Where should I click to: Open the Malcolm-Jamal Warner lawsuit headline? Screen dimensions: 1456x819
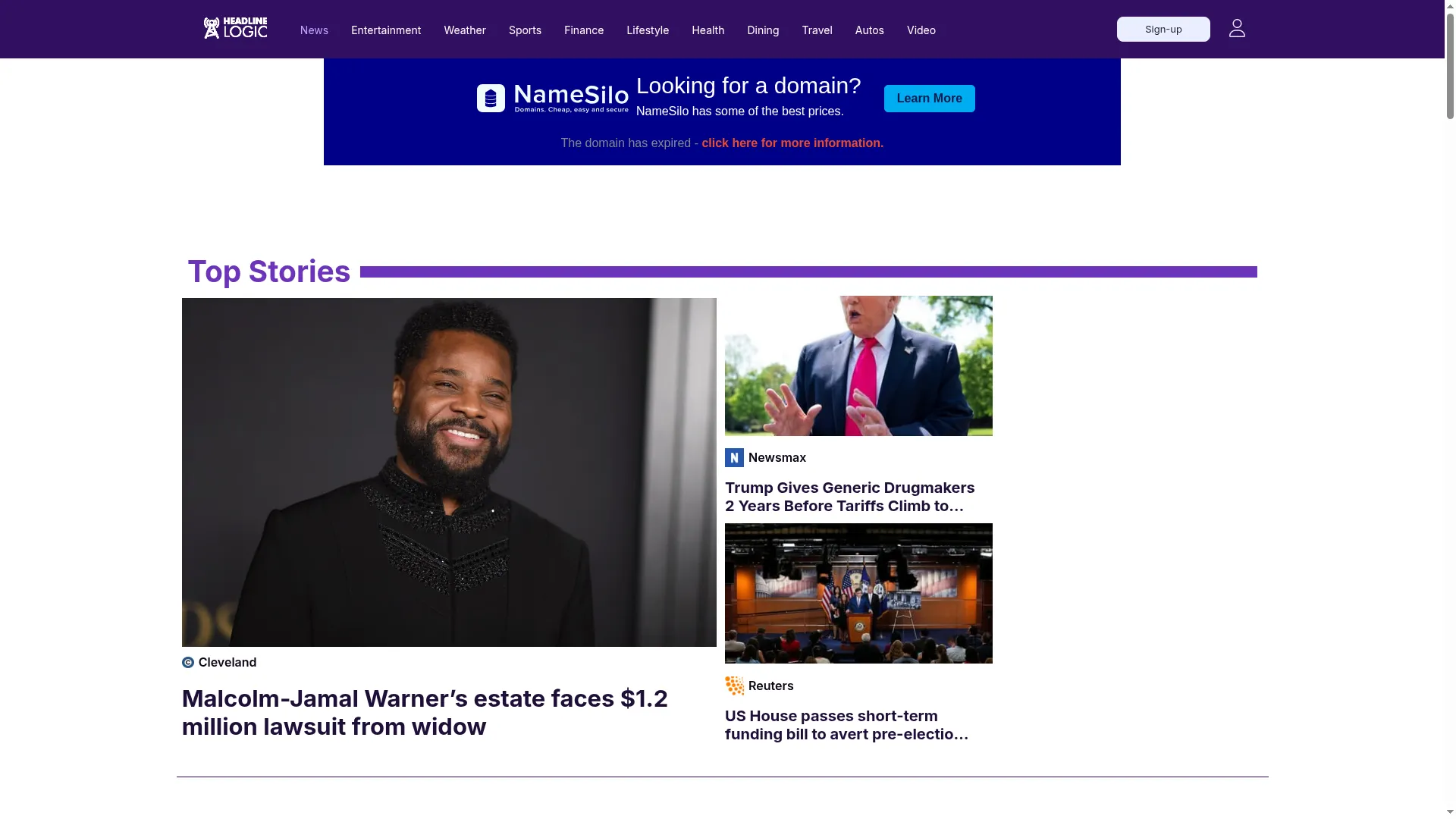point(425,713)
